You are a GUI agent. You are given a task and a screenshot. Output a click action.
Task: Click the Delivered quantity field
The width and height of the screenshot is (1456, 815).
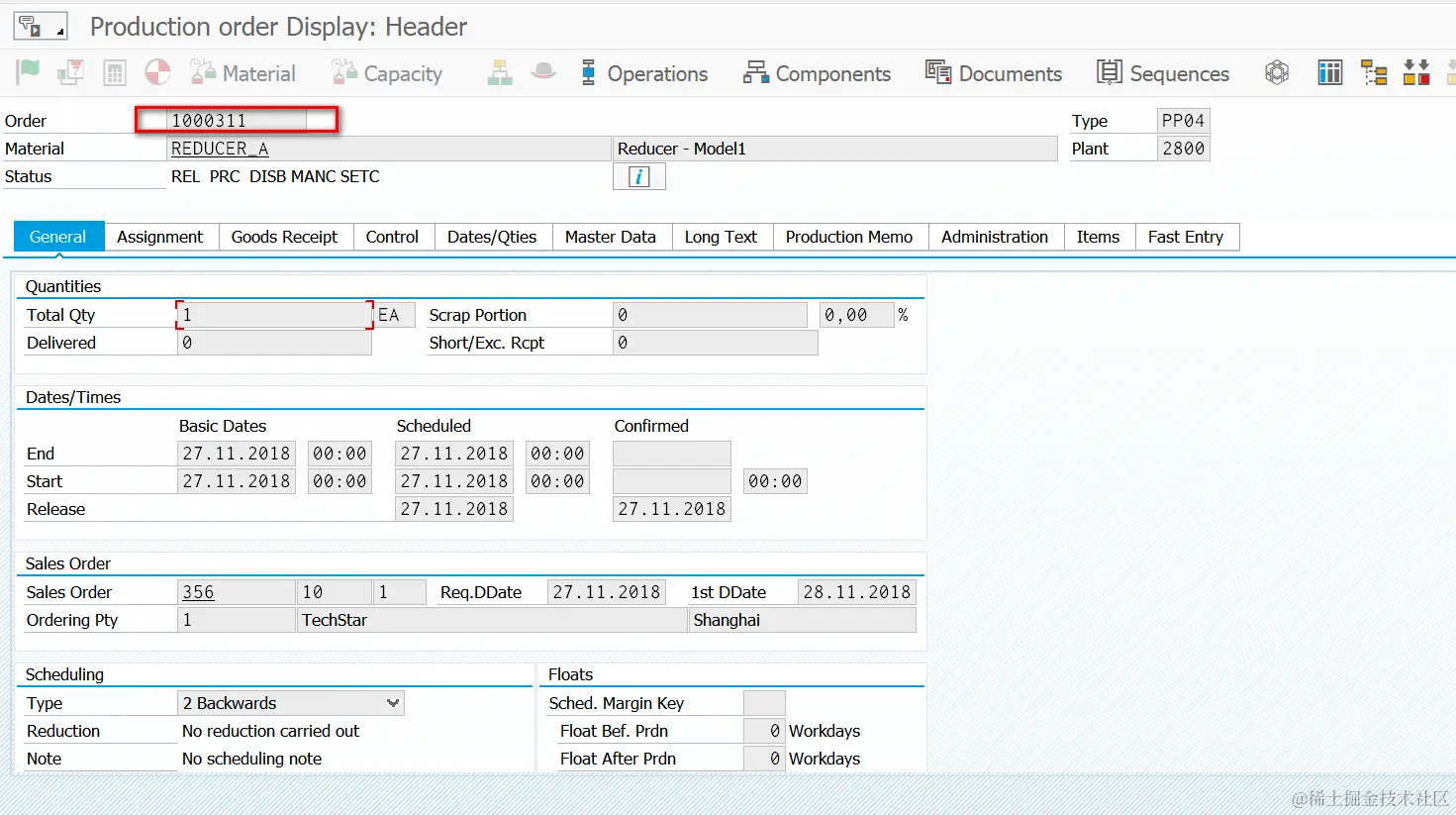click(x=274, y=343)
